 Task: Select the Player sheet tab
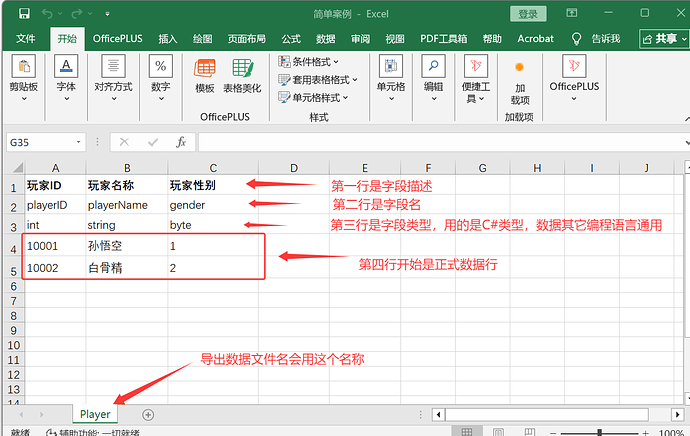[x=95, y=414]
